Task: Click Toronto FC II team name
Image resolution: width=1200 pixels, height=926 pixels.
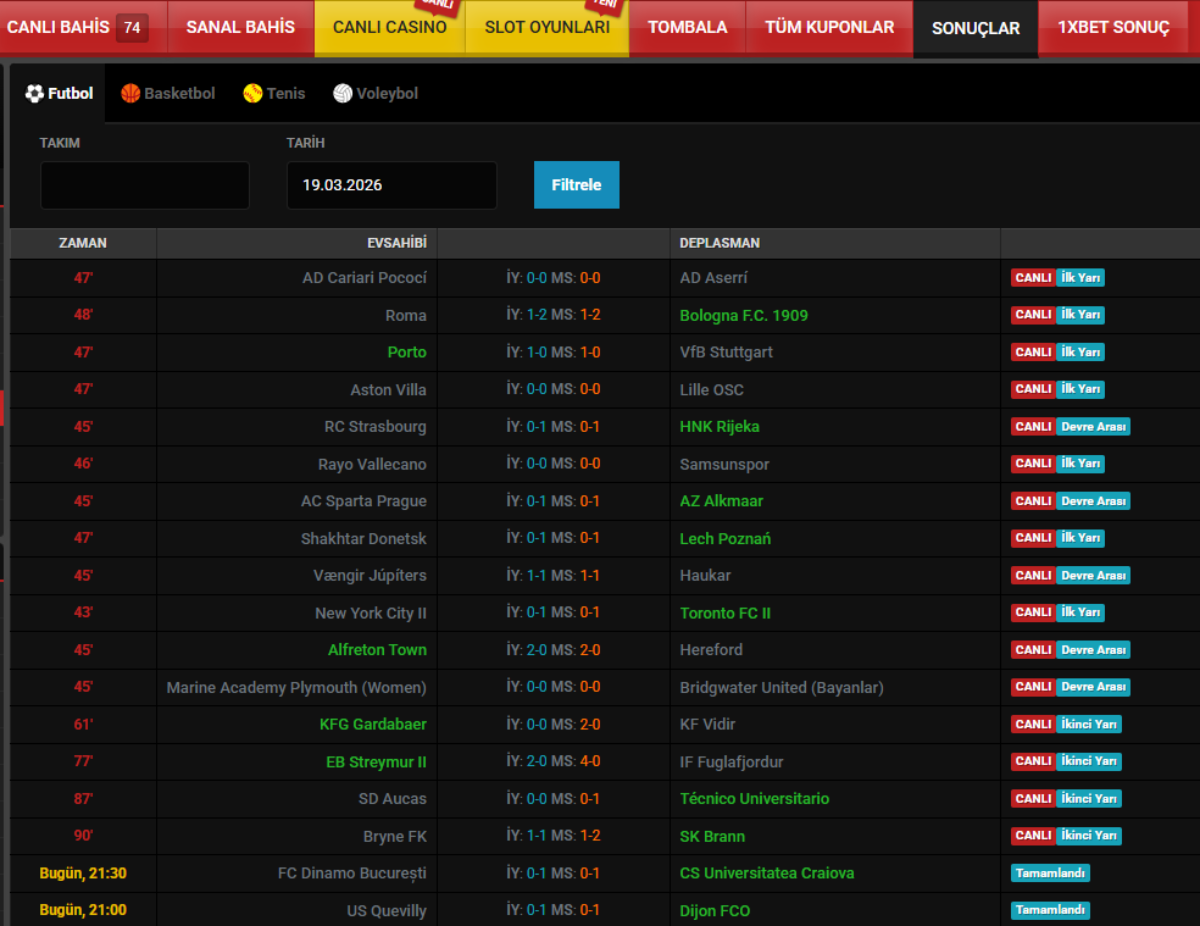Action: (725, 613)
